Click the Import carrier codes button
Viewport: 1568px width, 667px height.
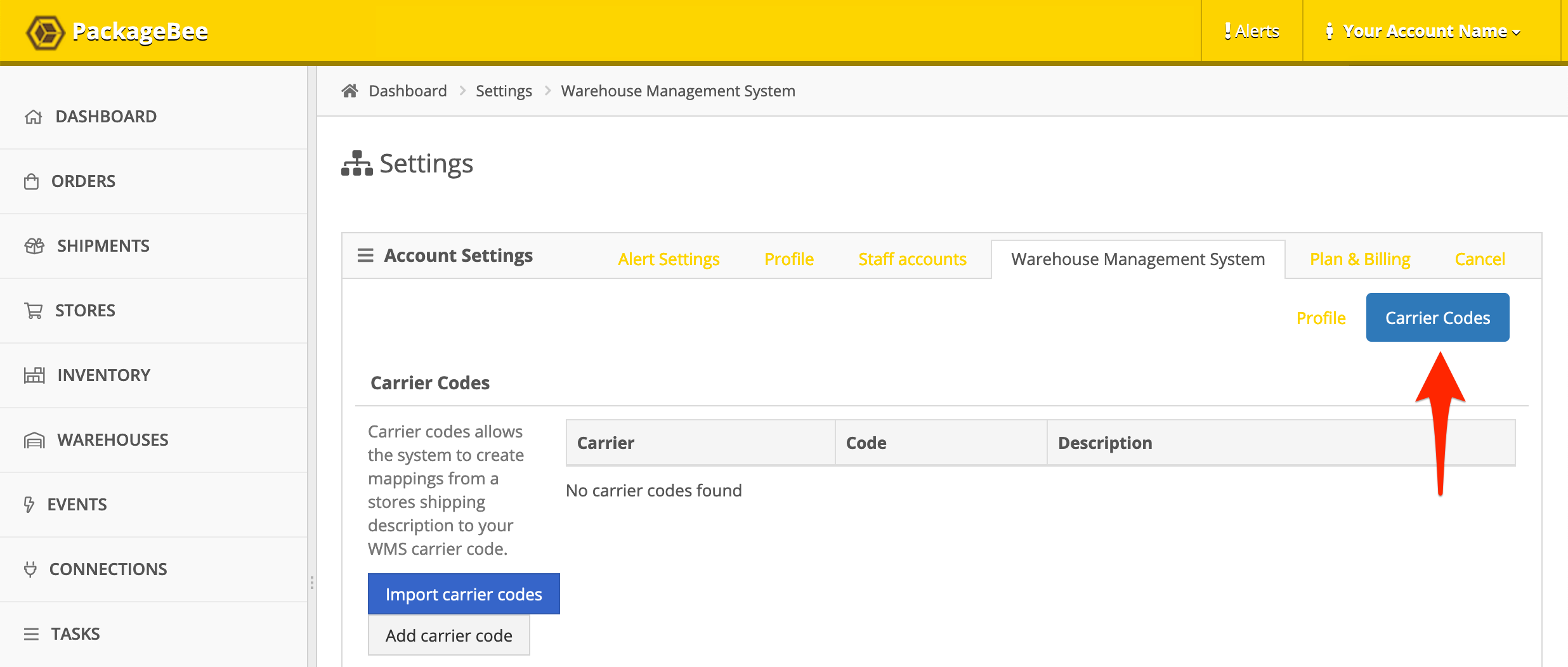click(x=464, y=594)
